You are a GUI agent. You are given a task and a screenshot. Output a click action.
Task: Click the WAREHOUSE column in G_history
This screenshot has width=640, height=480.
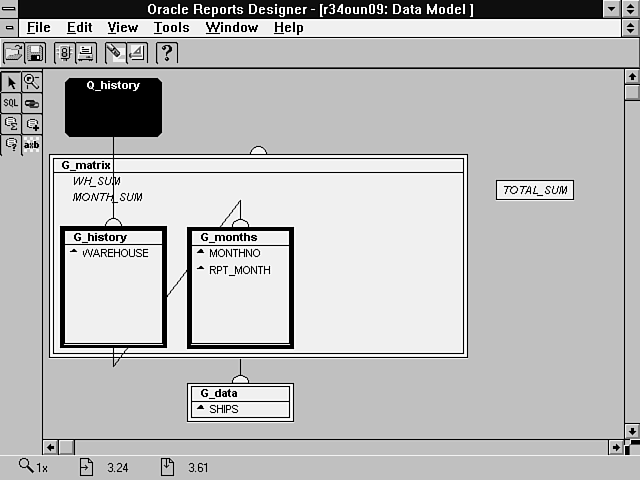(x=115, y=254)
